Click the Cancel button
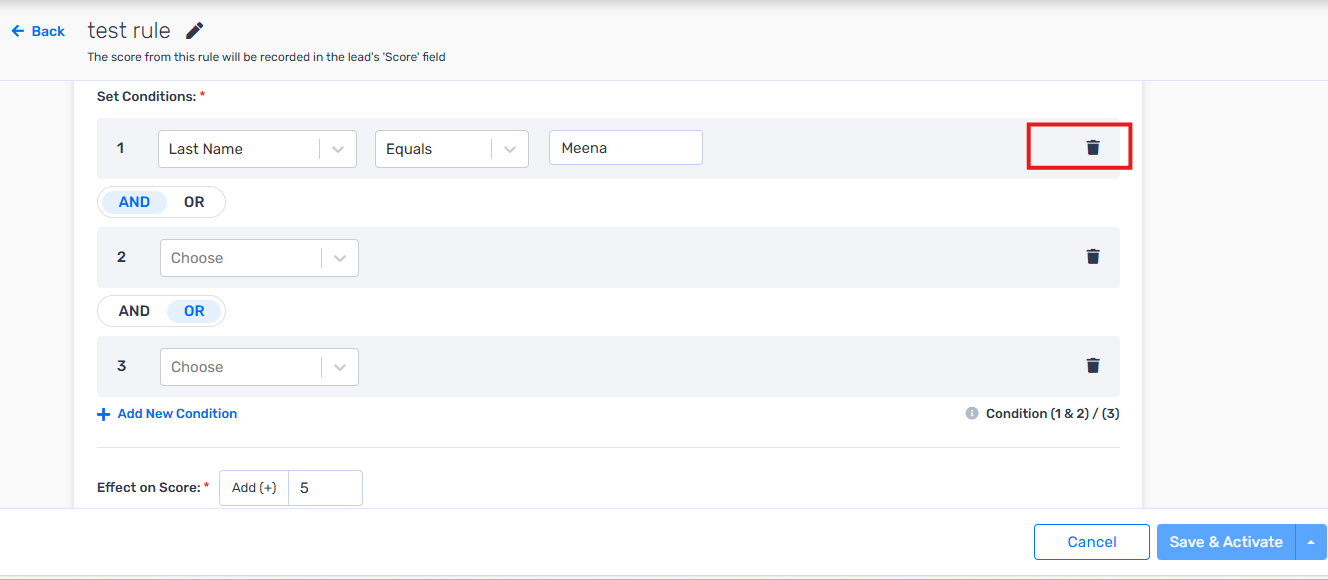The height and width of the screenshot is (580, 1328). click(x=1092, y=542)
